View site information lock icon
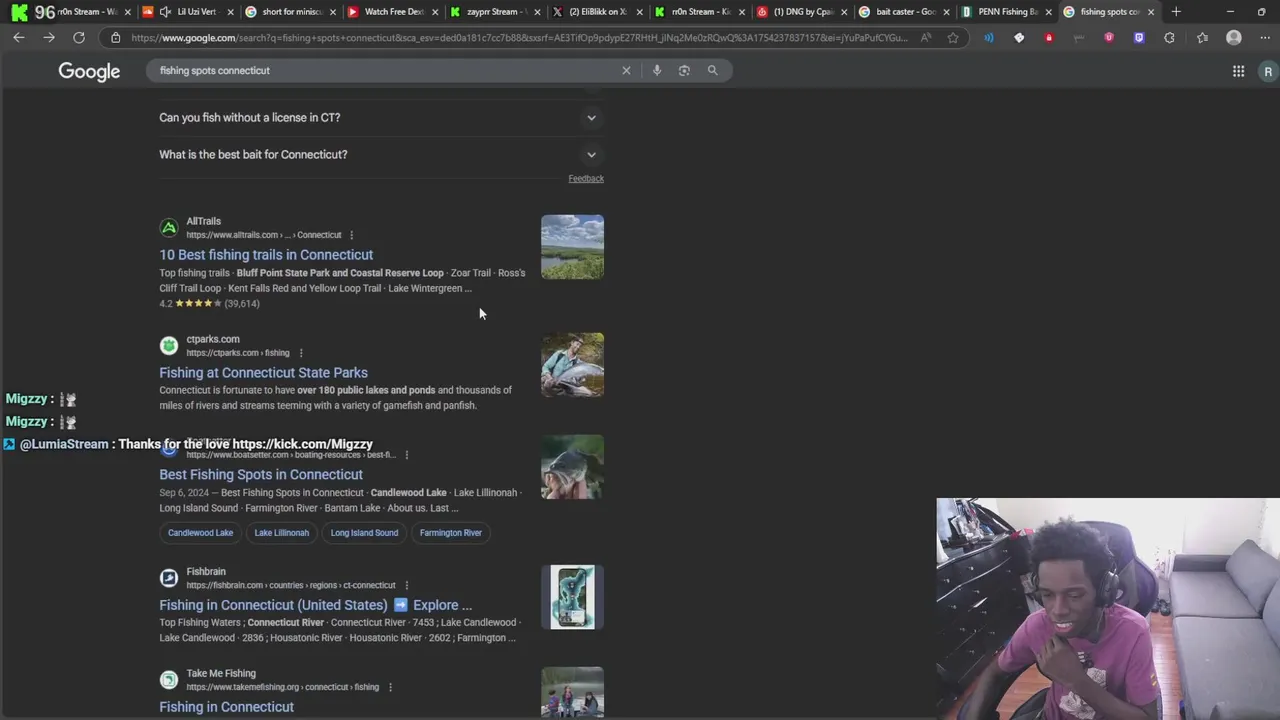The height and width of the screenshot is (720, 1280). (116, 38)
